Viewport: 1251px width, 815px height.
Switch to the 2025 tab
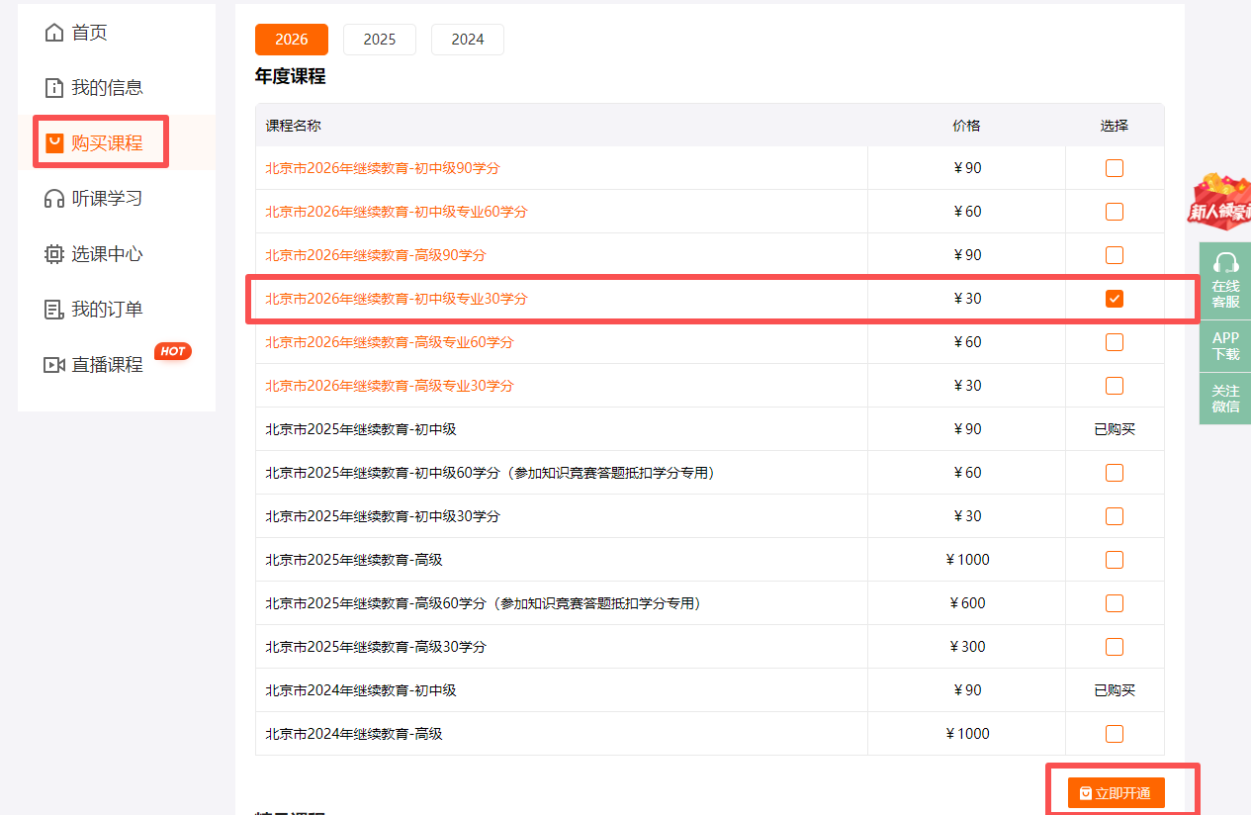click(x=379, y=39)
